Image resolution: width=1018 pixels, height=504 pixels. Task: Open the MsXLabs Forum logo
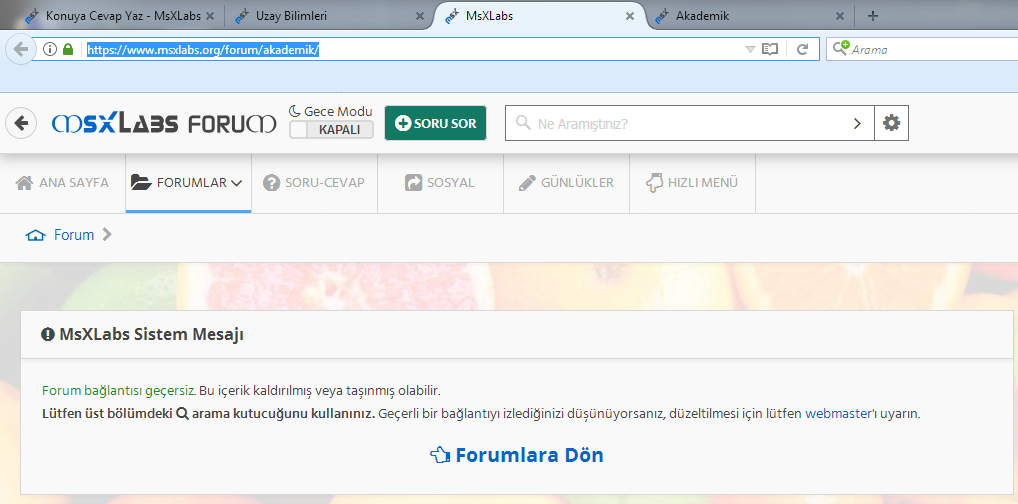click(x=164, y=123)
